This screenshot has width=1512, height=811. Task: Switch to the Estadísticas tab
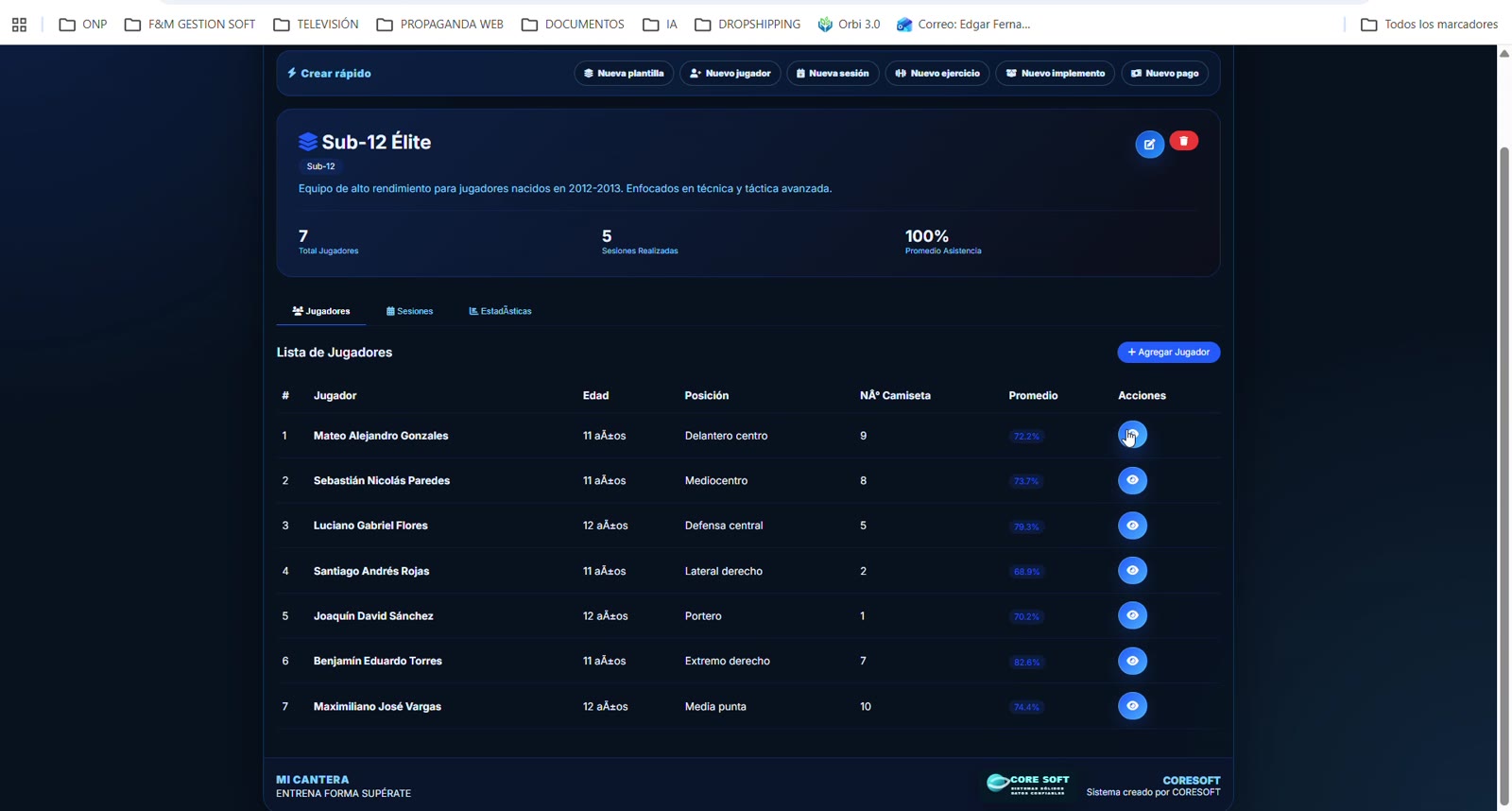click(500, 311)
